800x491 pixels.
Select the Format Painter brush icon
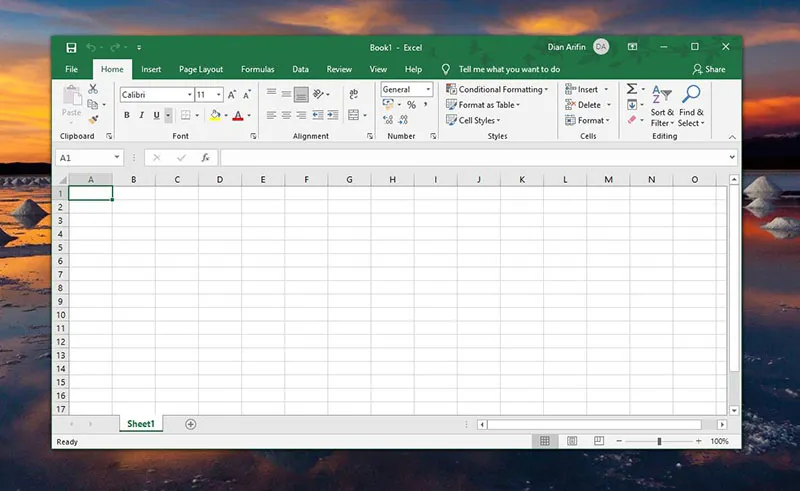[93, 120]
